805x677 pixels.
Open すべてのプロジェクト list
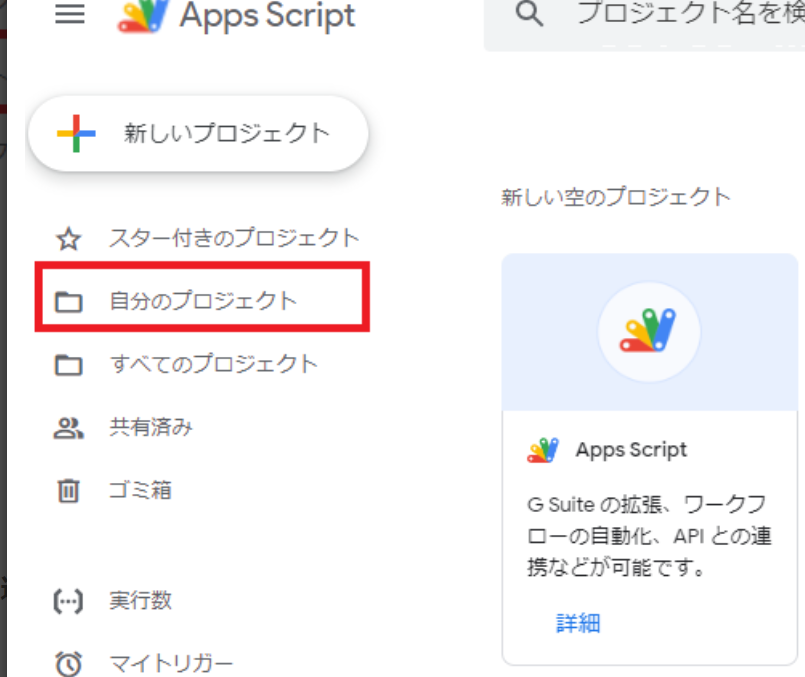click(214, 364)
